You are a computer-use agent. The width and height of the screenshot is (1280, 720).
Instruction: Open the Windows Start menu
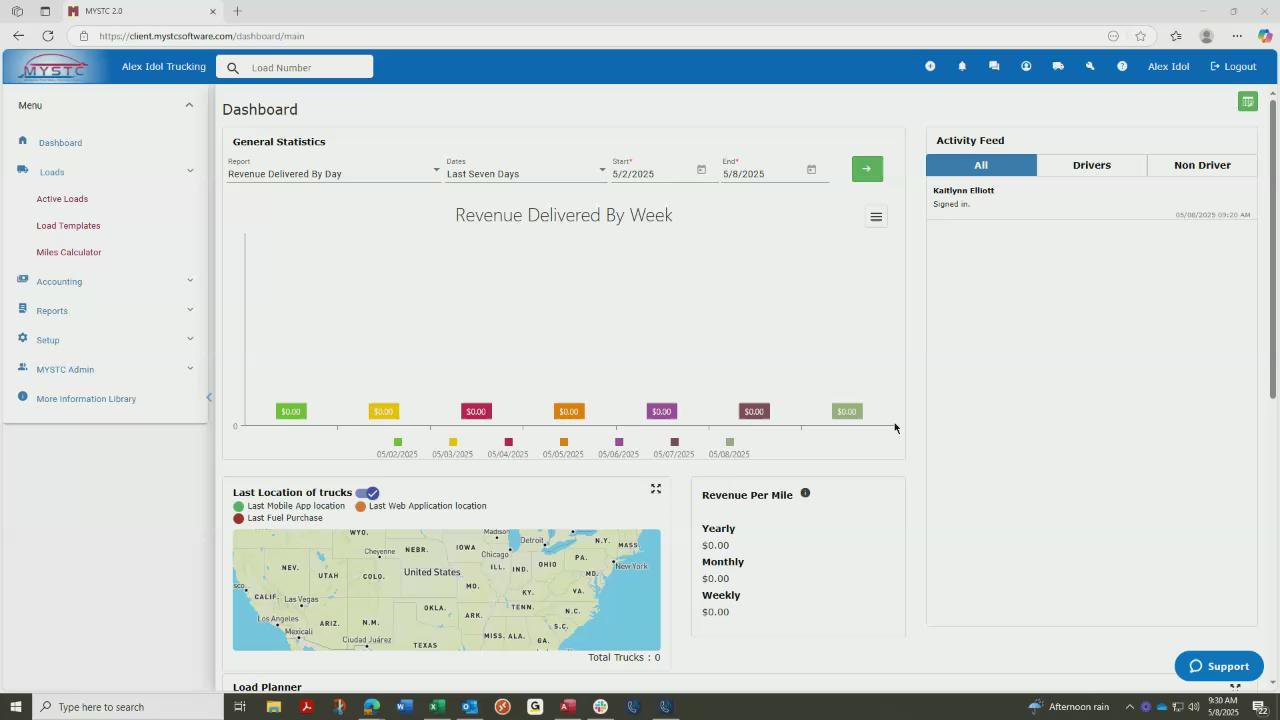tap(16, 707)
